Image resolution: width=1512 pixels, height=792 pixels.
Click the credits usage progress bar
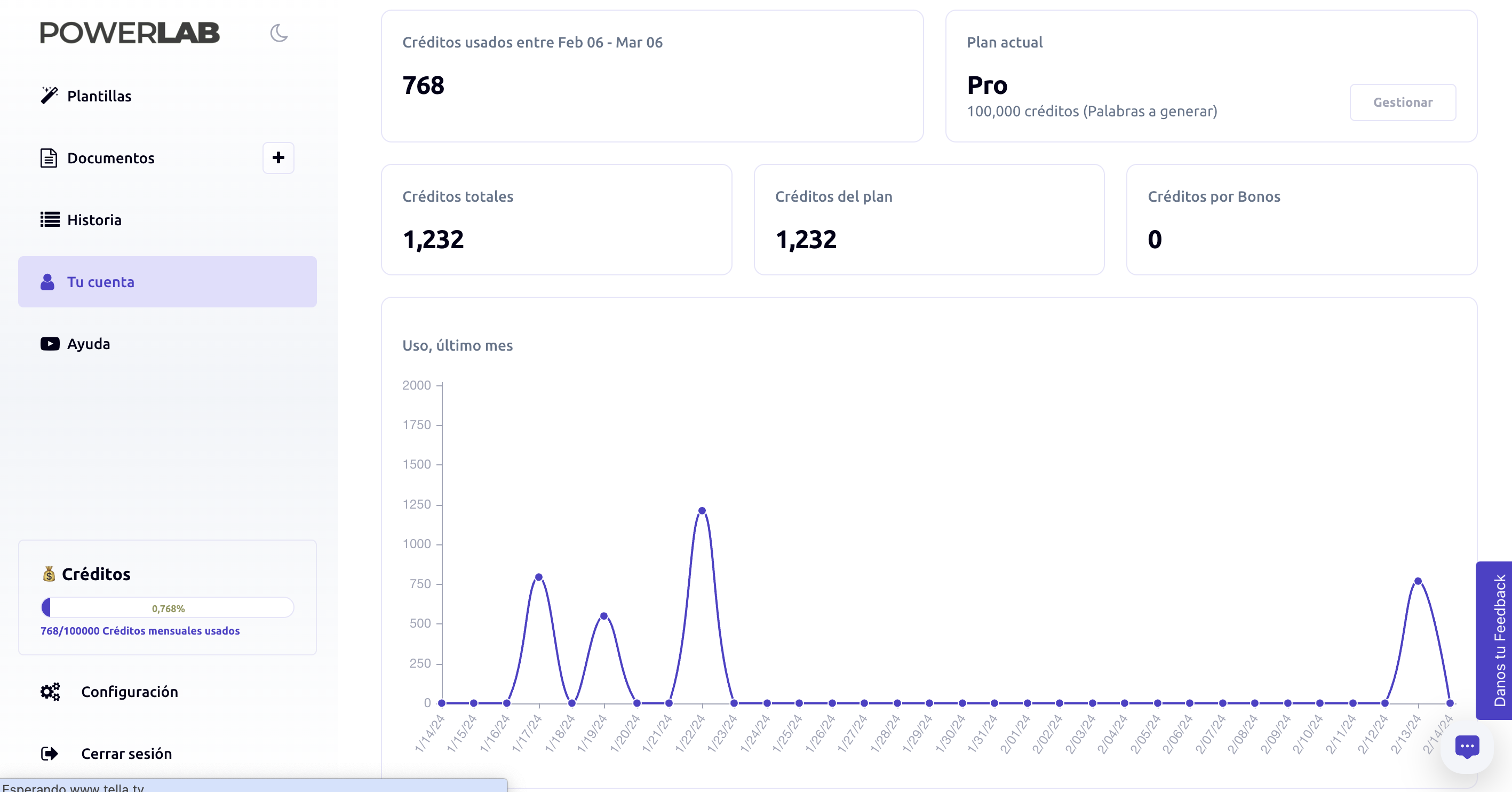coord(168,608)
